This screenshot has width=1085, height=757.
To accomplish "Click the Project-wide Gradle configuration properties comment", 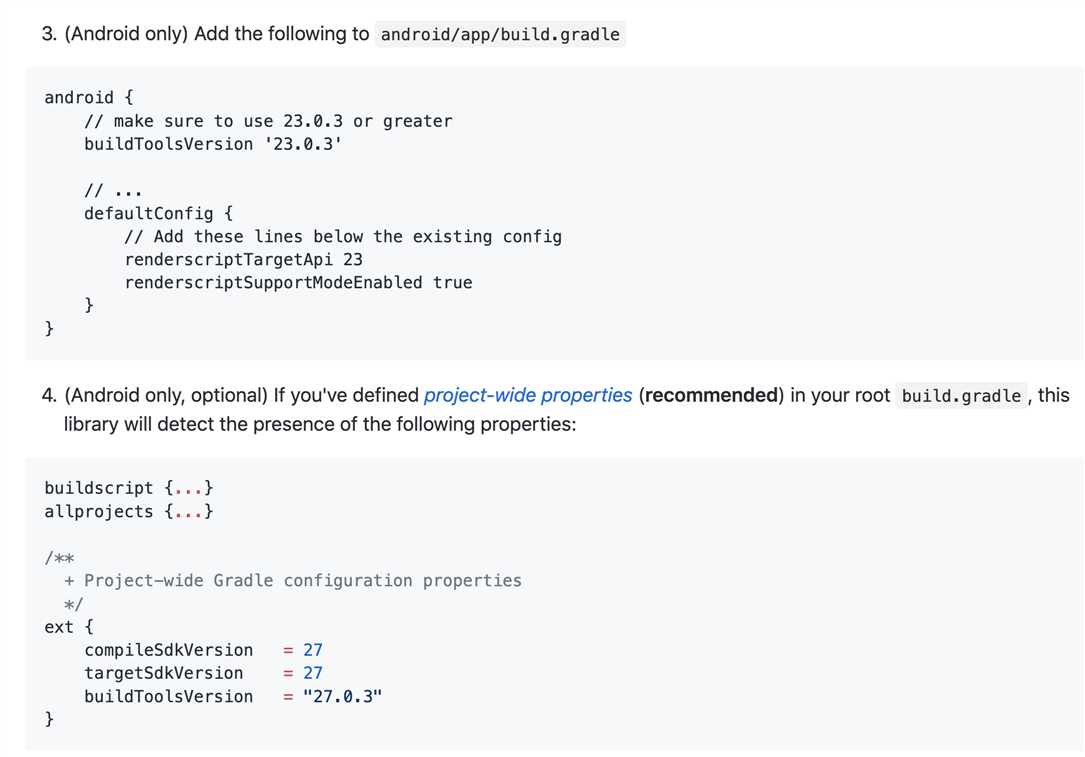I will 303,581.
